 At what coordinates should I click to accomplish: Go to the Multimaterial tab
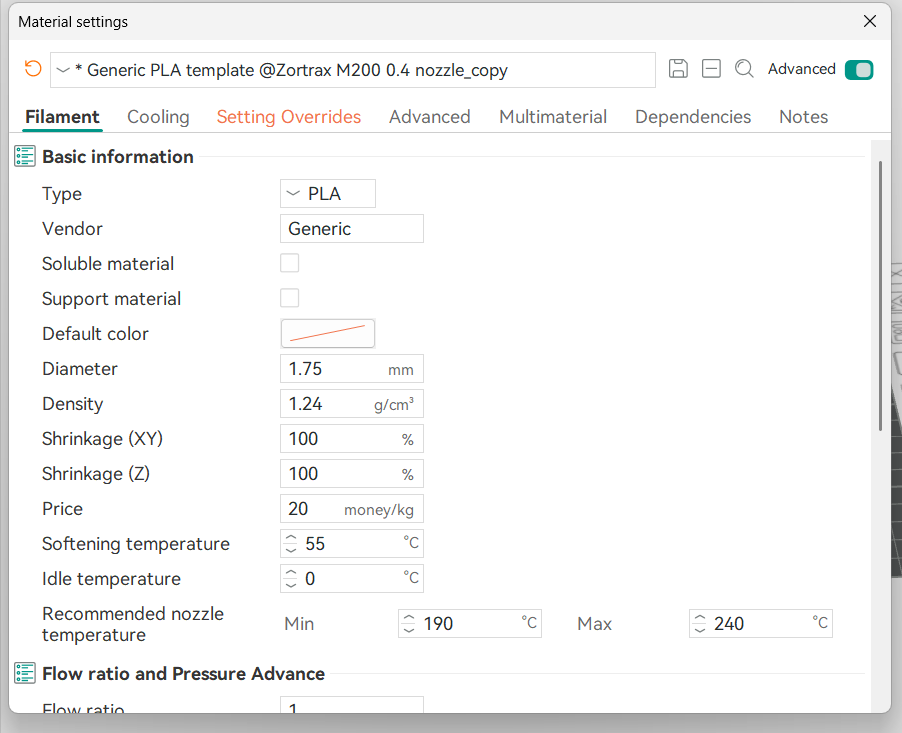pos(552,117)
